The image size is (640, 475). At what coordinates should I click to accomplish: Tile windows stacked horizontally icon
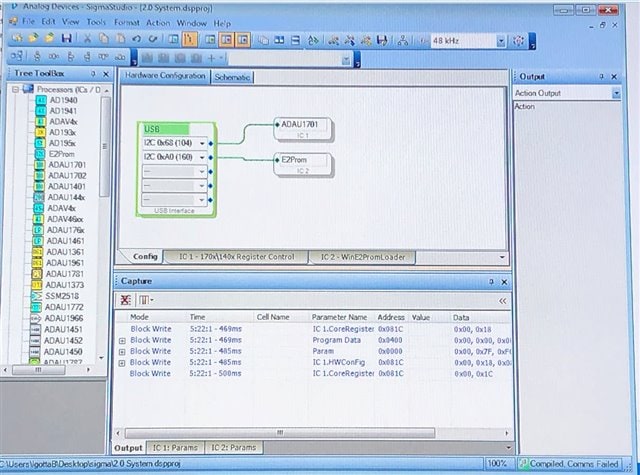click(x=296, y=40)
